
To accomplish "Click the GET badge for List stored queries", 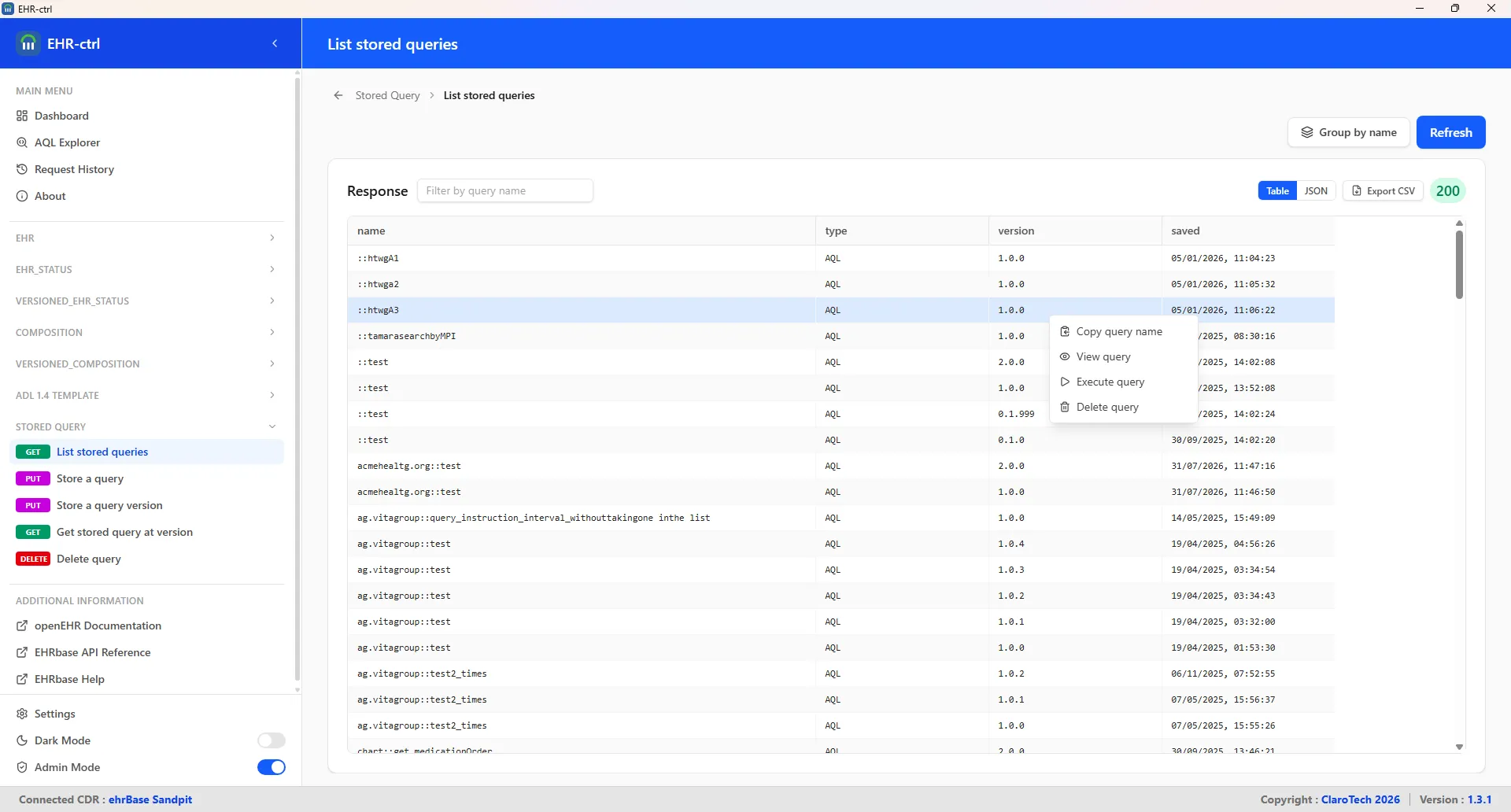I will (33, 452).
